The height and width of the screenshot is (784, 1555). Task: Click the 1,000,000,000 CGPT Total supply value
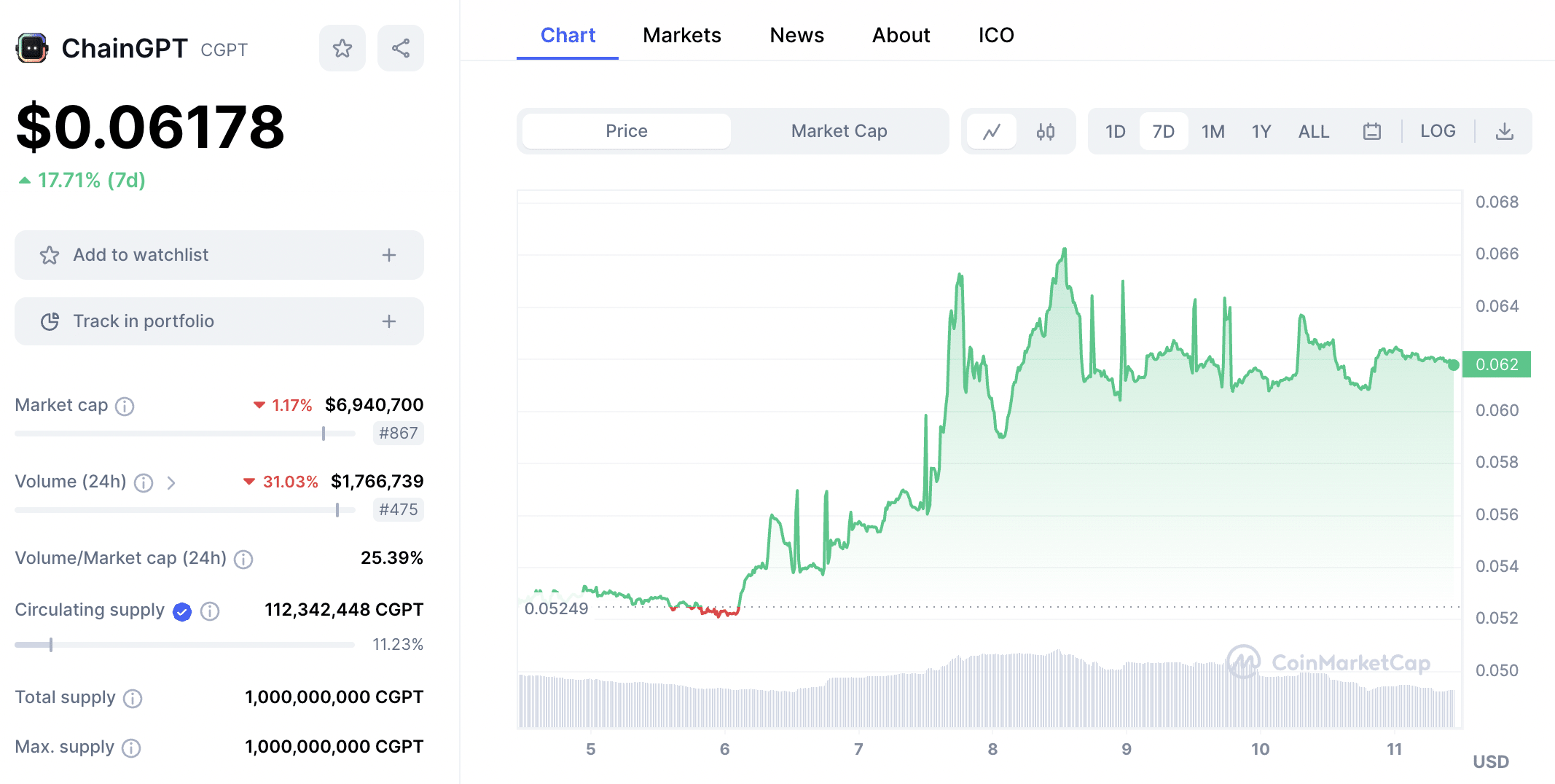(x=334, y=697)
